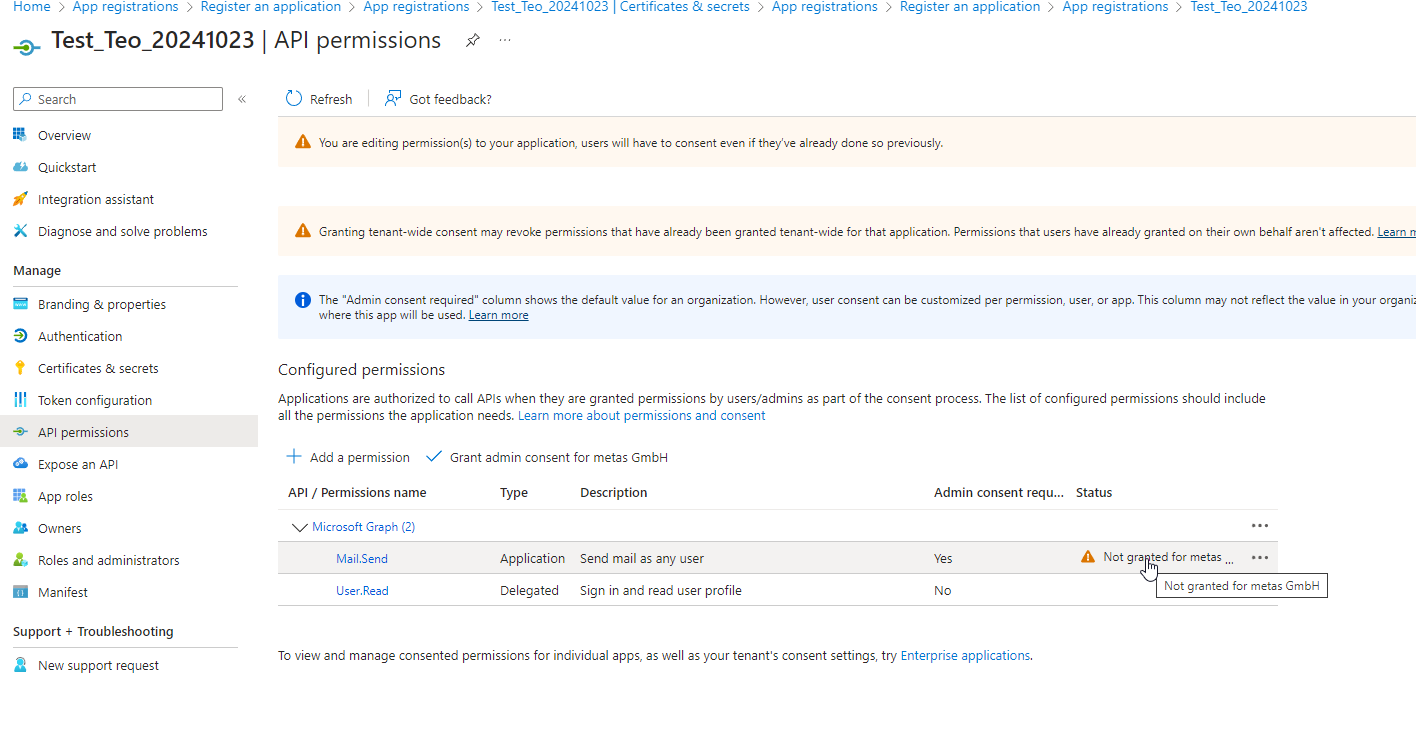This screenshot has height=729, width=1416.
Task: Click the Diagnose and solve problems wrench icon
Action: (20, 231)
